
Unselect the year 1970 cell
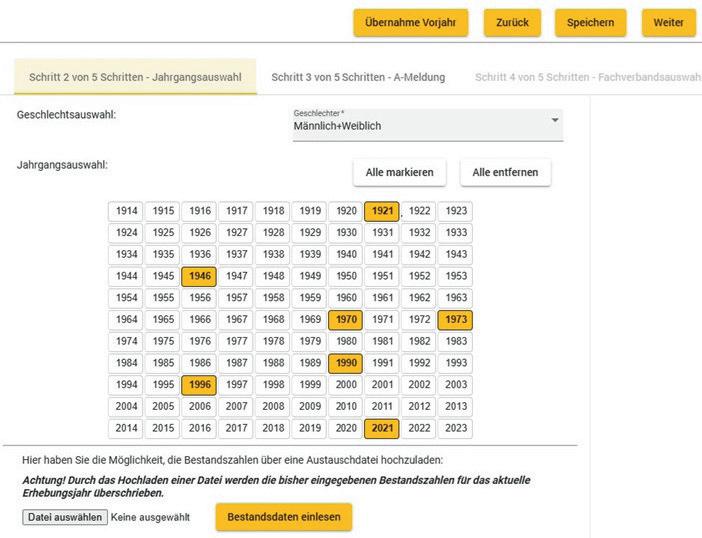point(346,320)
